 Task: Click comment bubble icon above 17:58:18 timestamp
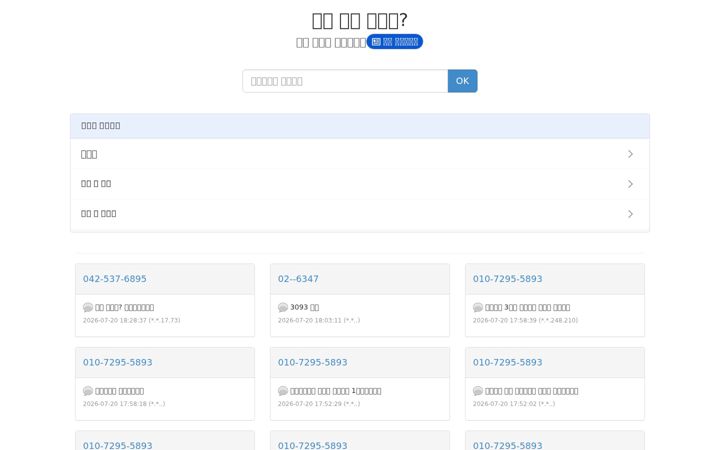88,391
